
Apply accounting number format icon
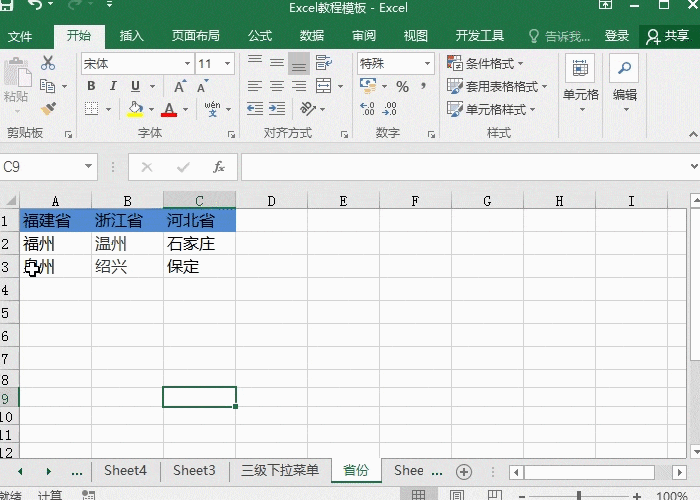pos(368,86)
